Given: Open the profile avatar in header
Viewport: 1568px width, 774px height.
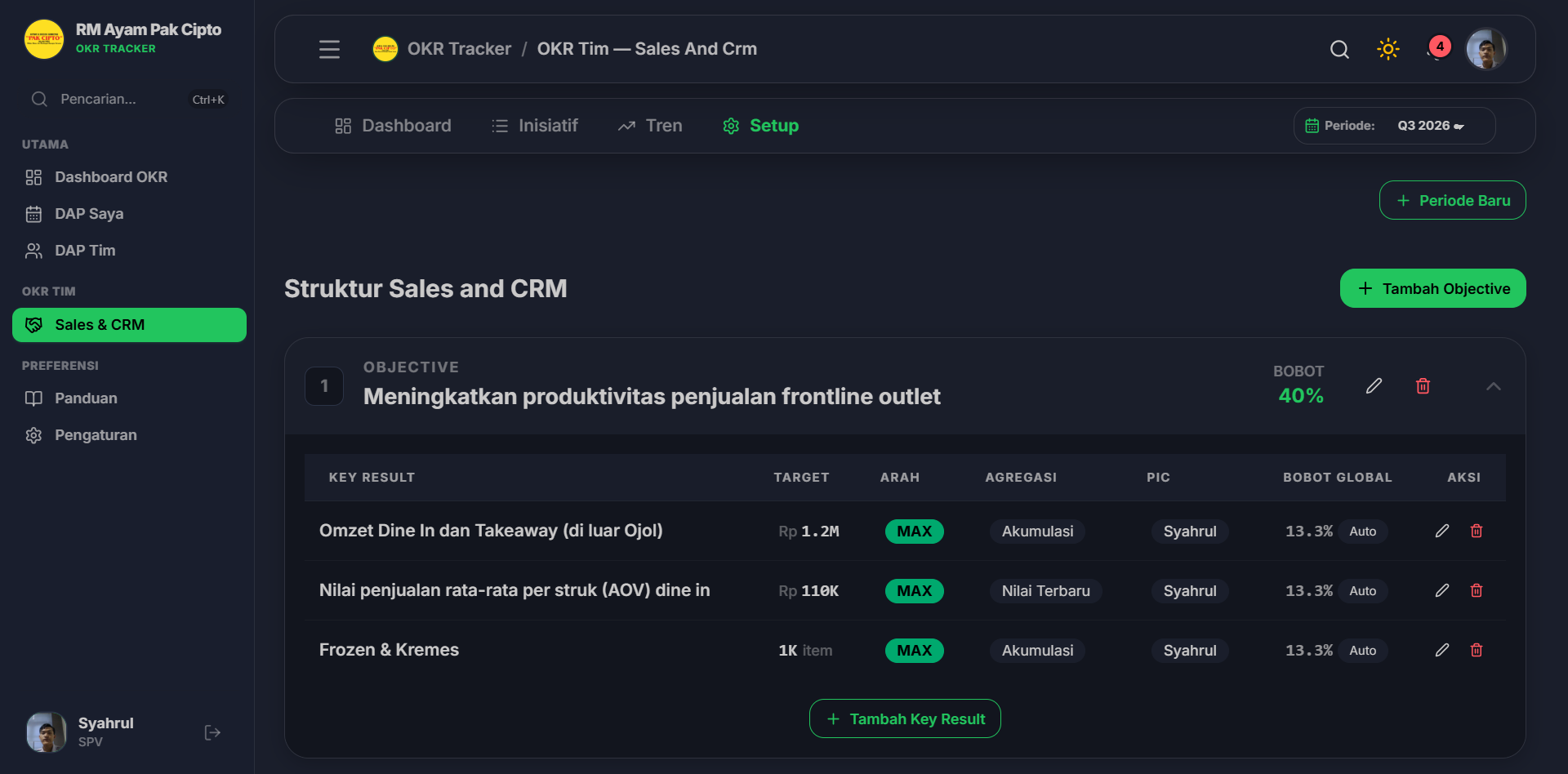Looking at the screenshot, I should 1486,49.
